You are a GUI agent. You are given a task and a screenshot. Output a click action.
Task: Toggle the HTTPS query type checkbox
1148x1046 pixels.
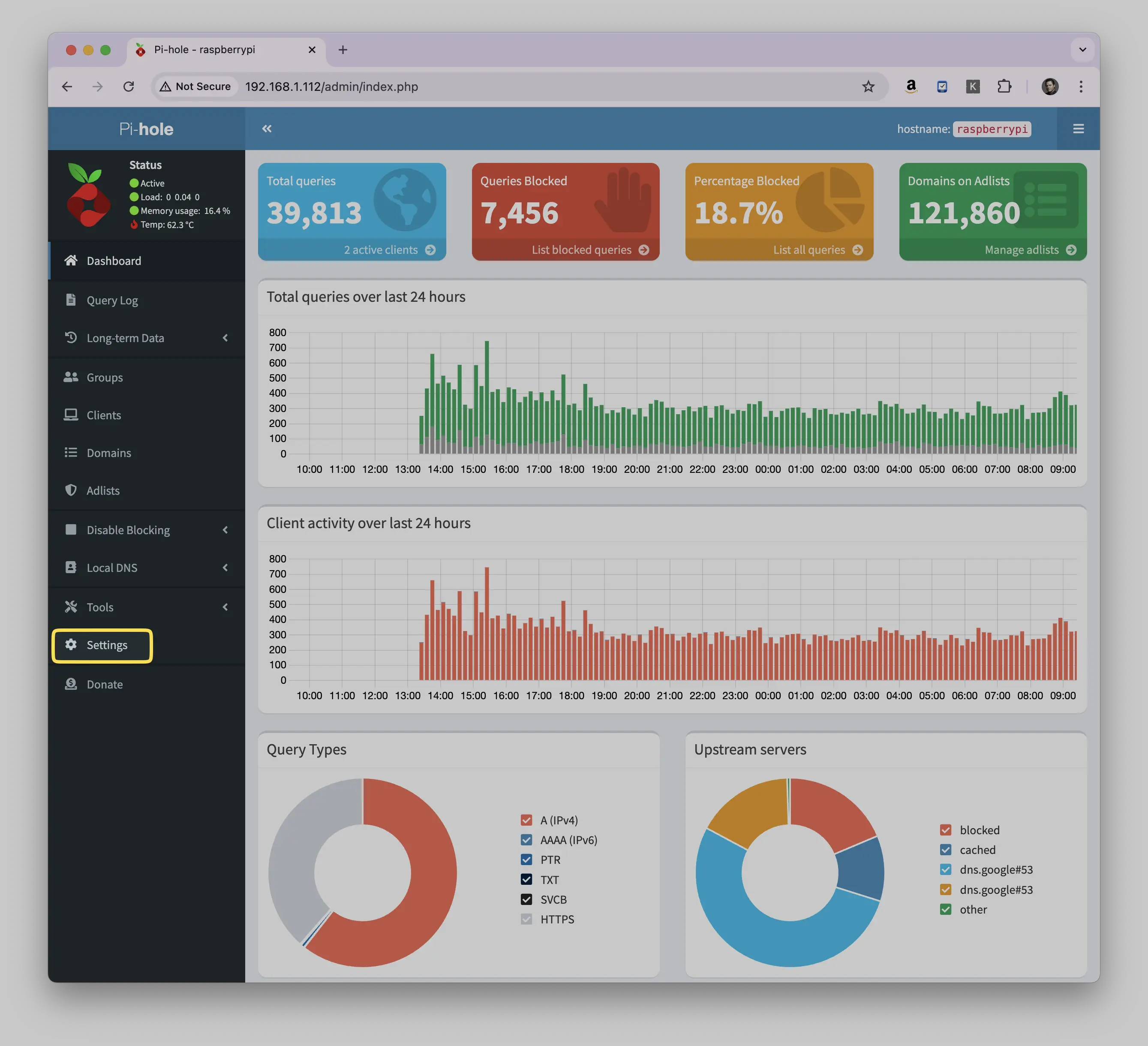pyautogui.click(x=526, y=919)
